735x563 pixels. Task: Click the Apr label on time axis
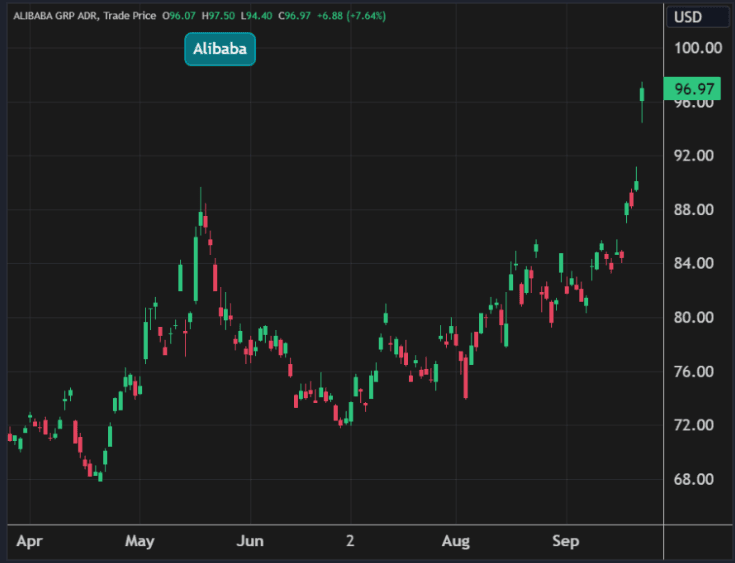pyautogui.click(x=30, y=541)
